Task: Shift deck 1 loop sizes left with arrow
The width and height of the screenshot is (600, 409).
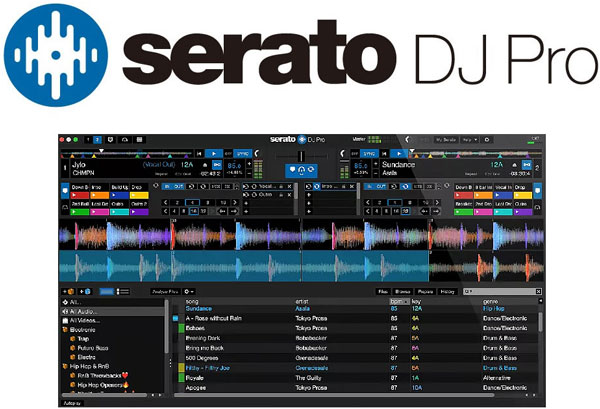Action: pyautogui.click(x=165, y=202)
